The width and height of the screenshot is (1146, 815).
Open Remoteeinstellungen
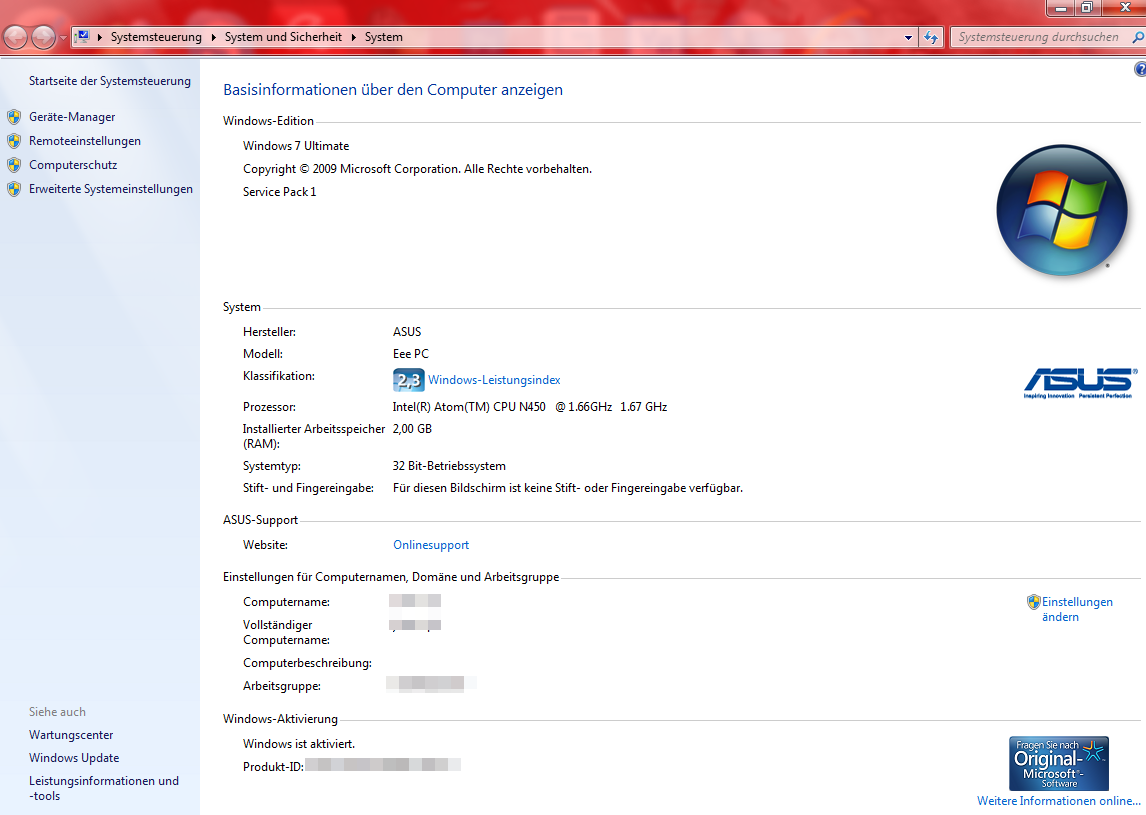point(85,141)
